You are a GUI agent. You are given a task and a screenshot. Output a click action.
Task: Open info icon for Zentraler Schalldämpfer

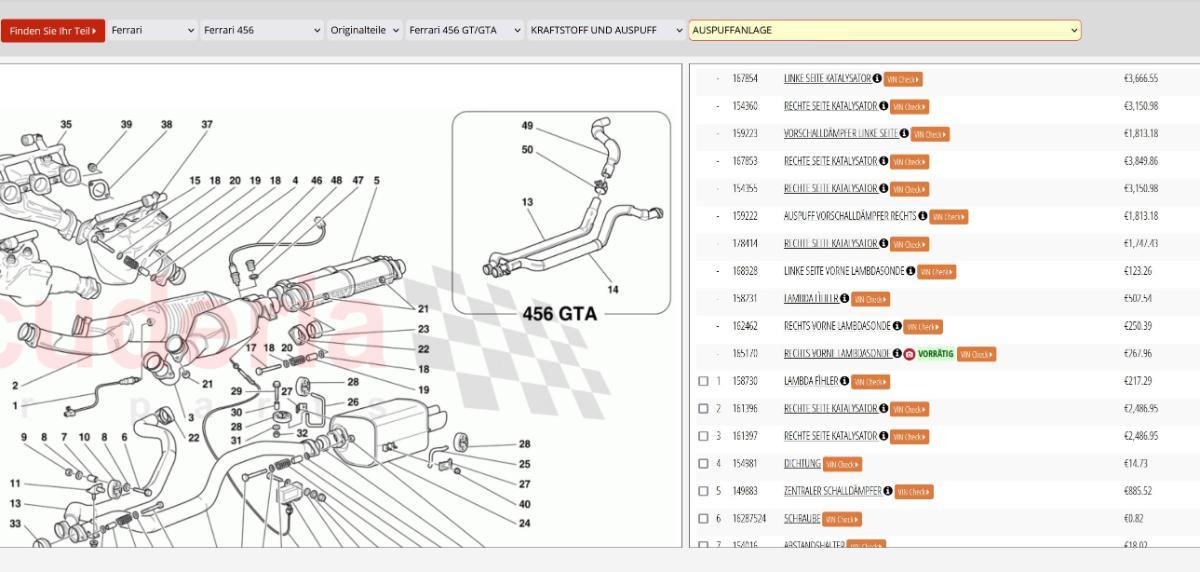(x=888, y=491)
